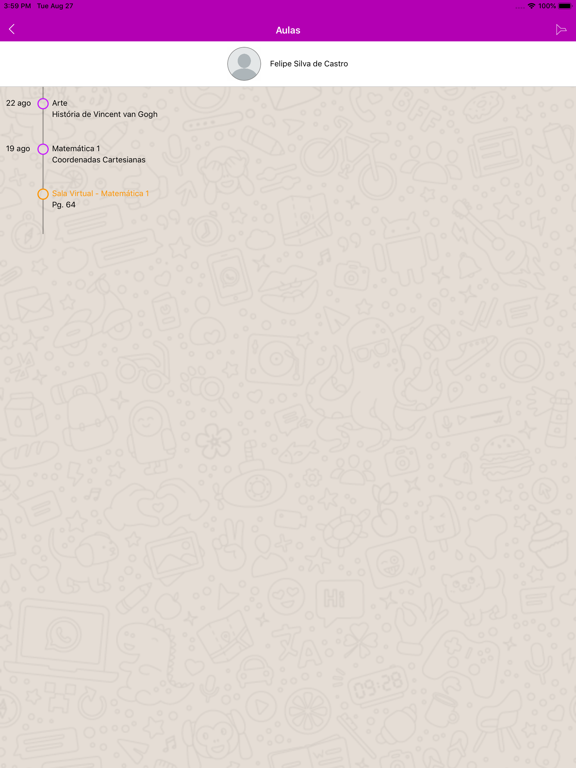
Task: Check the battery indicator icon
Action: point(565,6)
